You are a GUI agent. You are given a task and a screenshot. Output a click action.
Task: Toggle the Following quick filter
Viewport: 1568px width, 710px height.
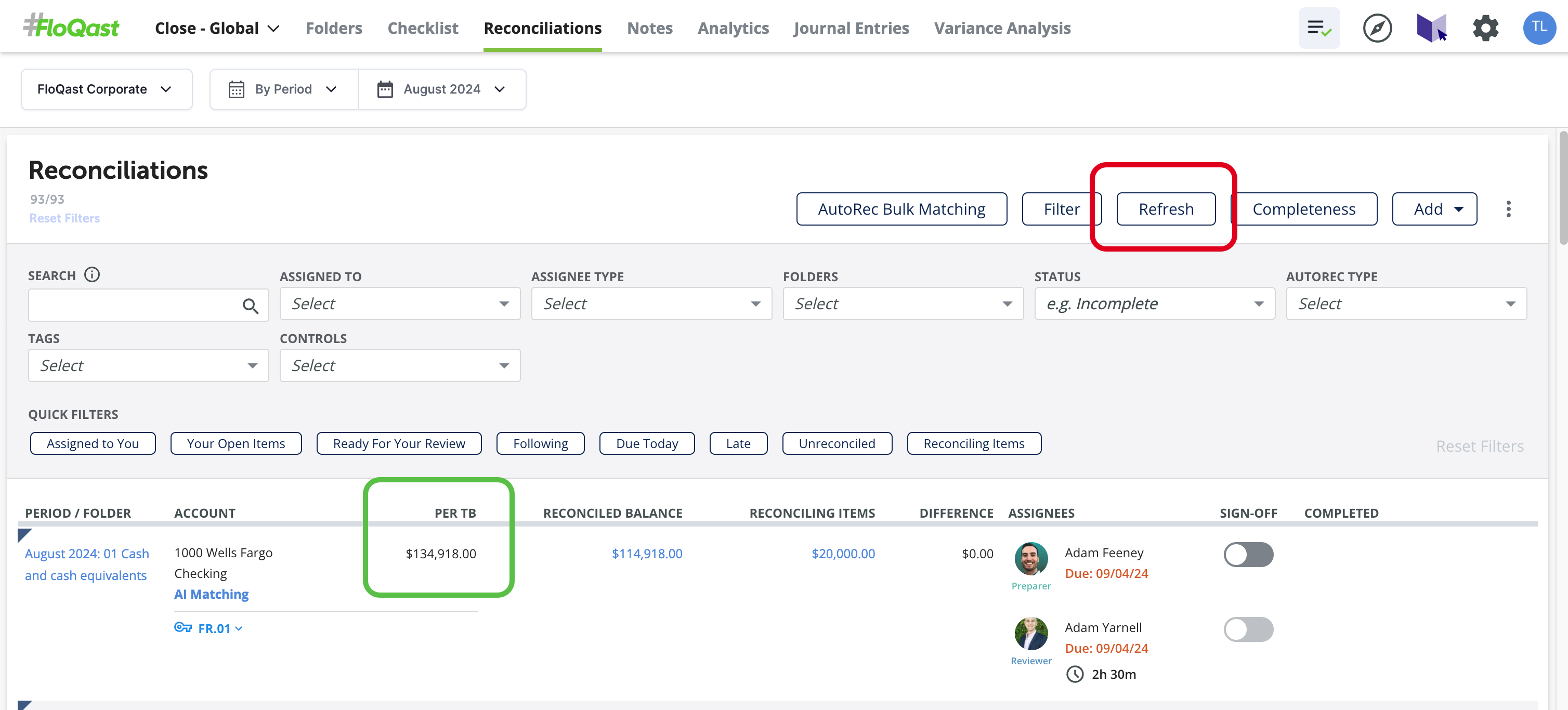pyautogui.click(x=541, y=443)
